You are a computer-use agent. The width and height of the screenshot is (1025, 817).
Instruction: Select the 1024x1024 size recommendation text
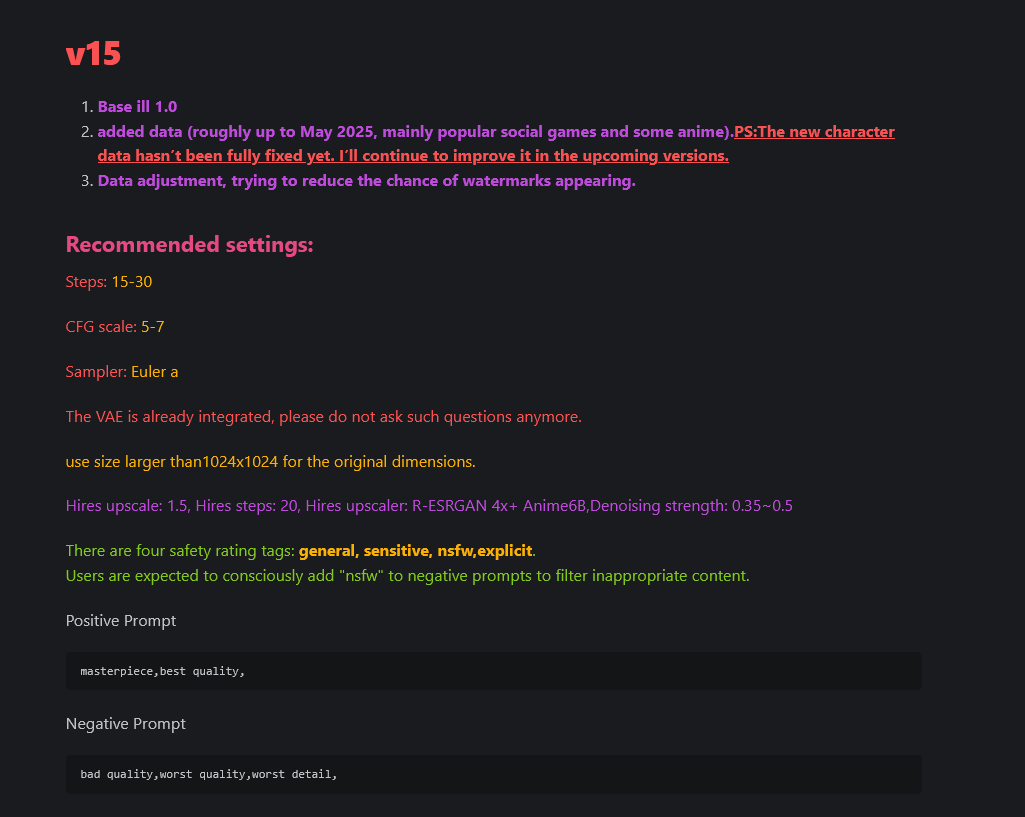(271, 461)
